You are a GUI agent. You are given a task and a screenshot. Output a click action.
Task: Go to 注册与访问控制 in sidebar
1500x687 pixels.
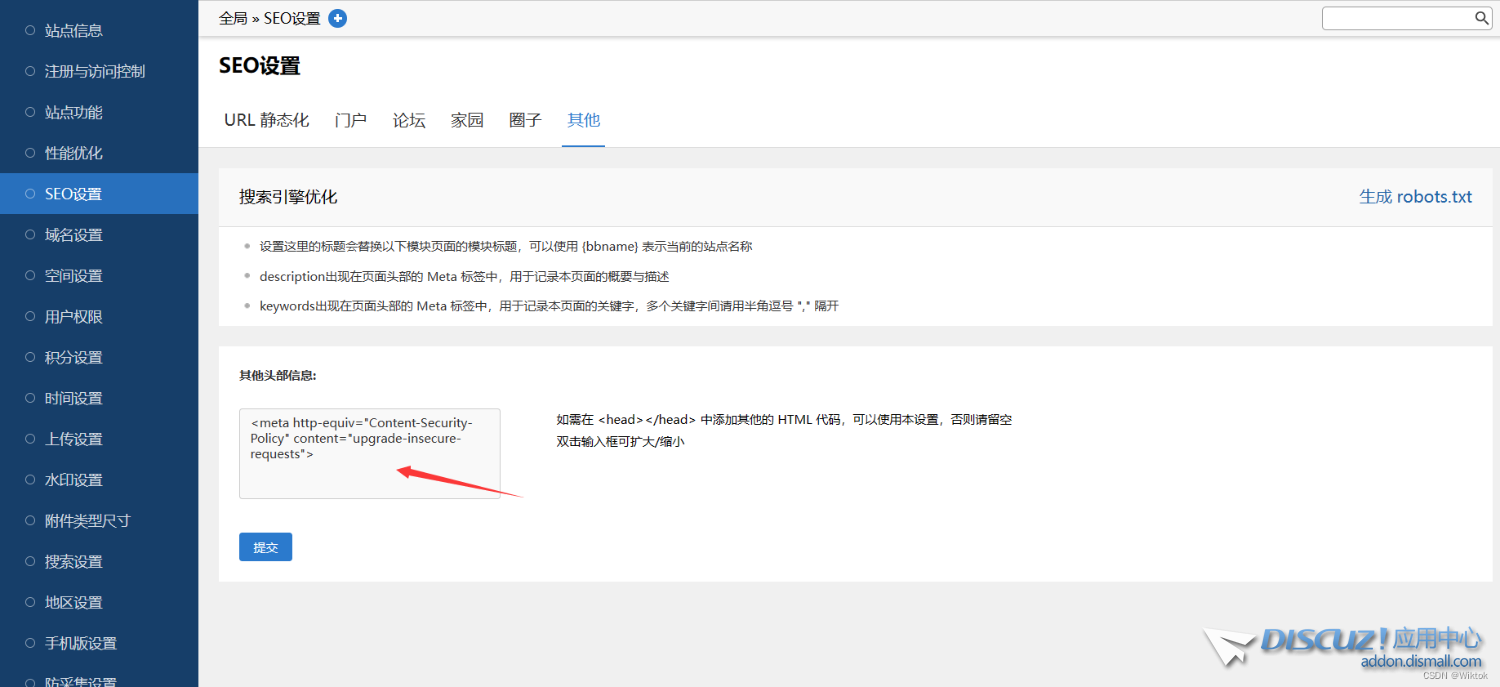(95, 72)
